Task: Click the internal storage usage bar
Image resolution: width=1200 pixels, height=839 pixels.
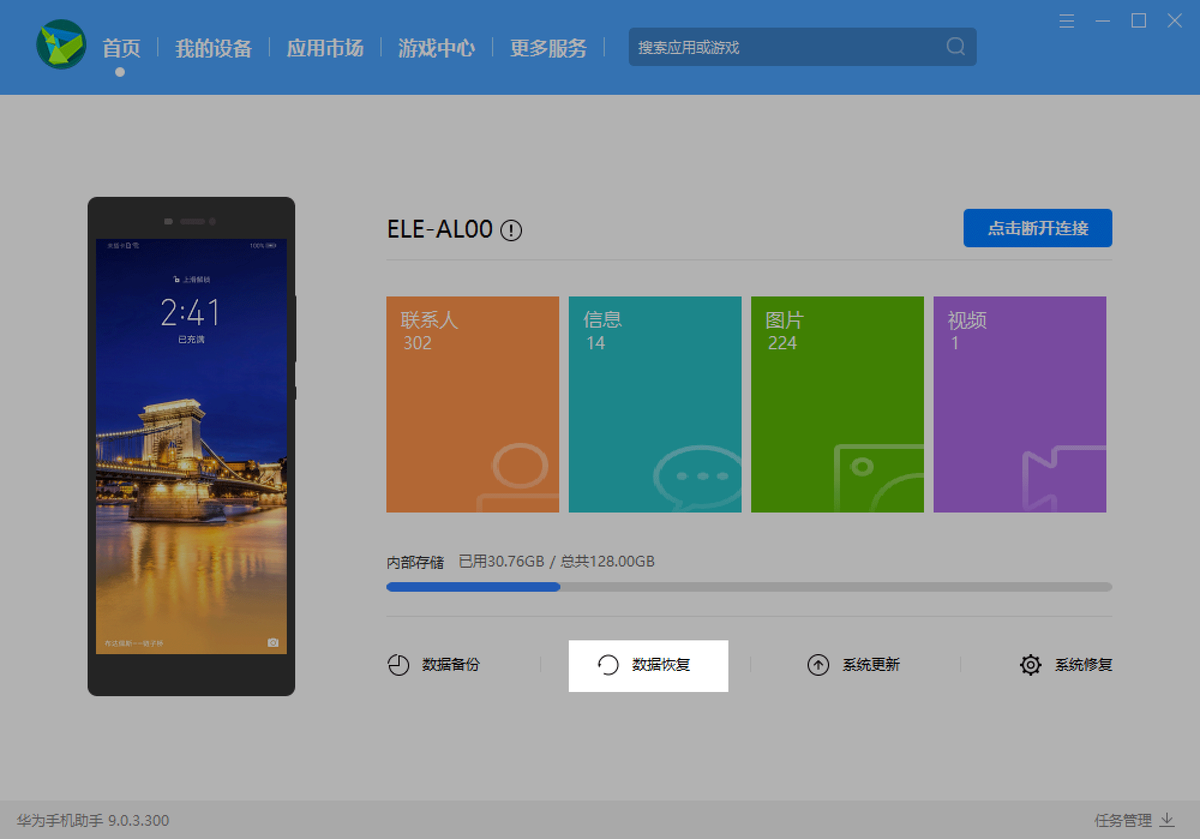Action: [748, 587]
